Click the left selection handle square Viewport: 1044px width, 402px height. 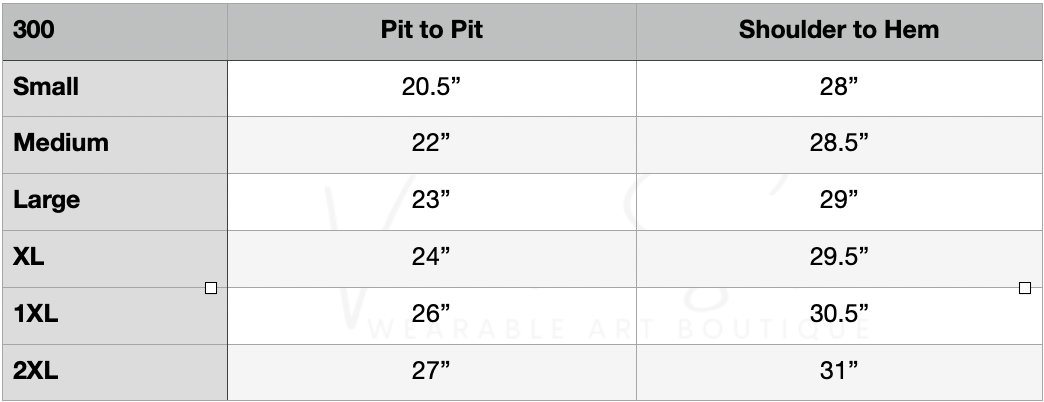210,288
